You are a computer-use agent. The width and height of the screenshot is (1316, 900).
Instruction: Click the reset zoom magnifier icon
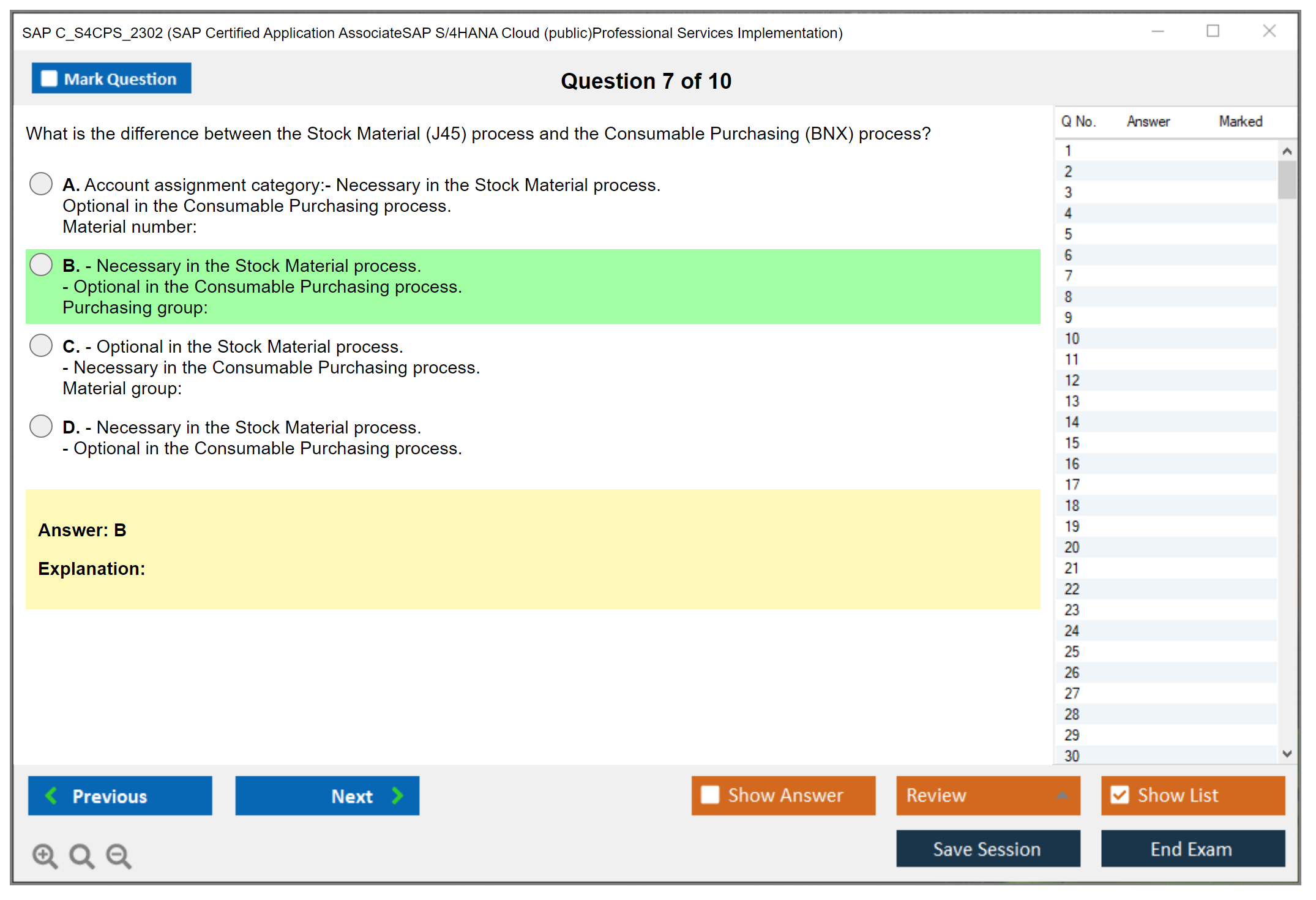[81, 855]
